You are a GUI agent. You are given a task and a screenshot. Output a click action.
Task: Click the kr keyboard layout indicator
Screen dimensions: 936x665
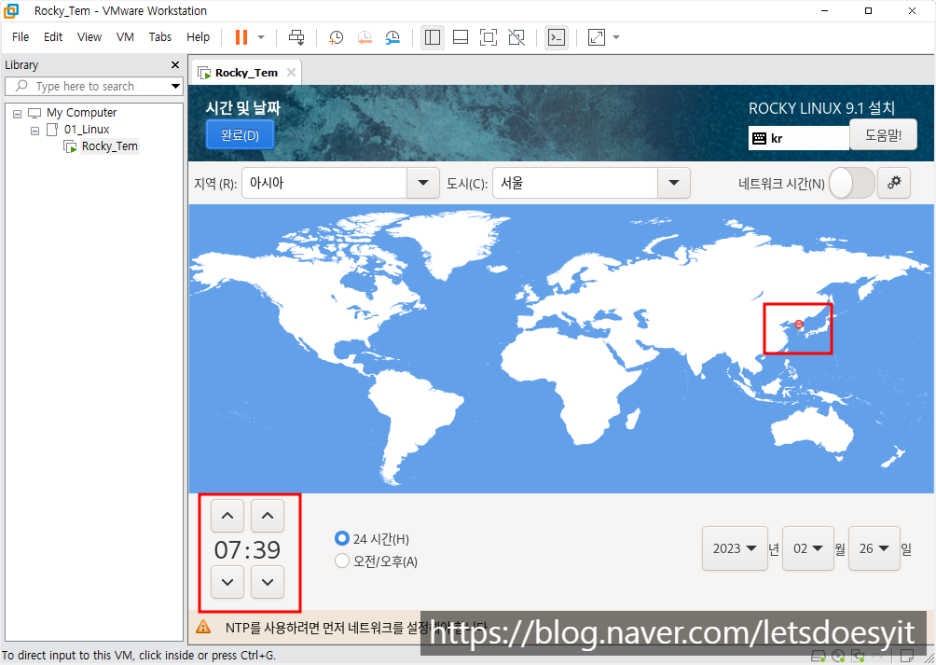coord(798,138)
